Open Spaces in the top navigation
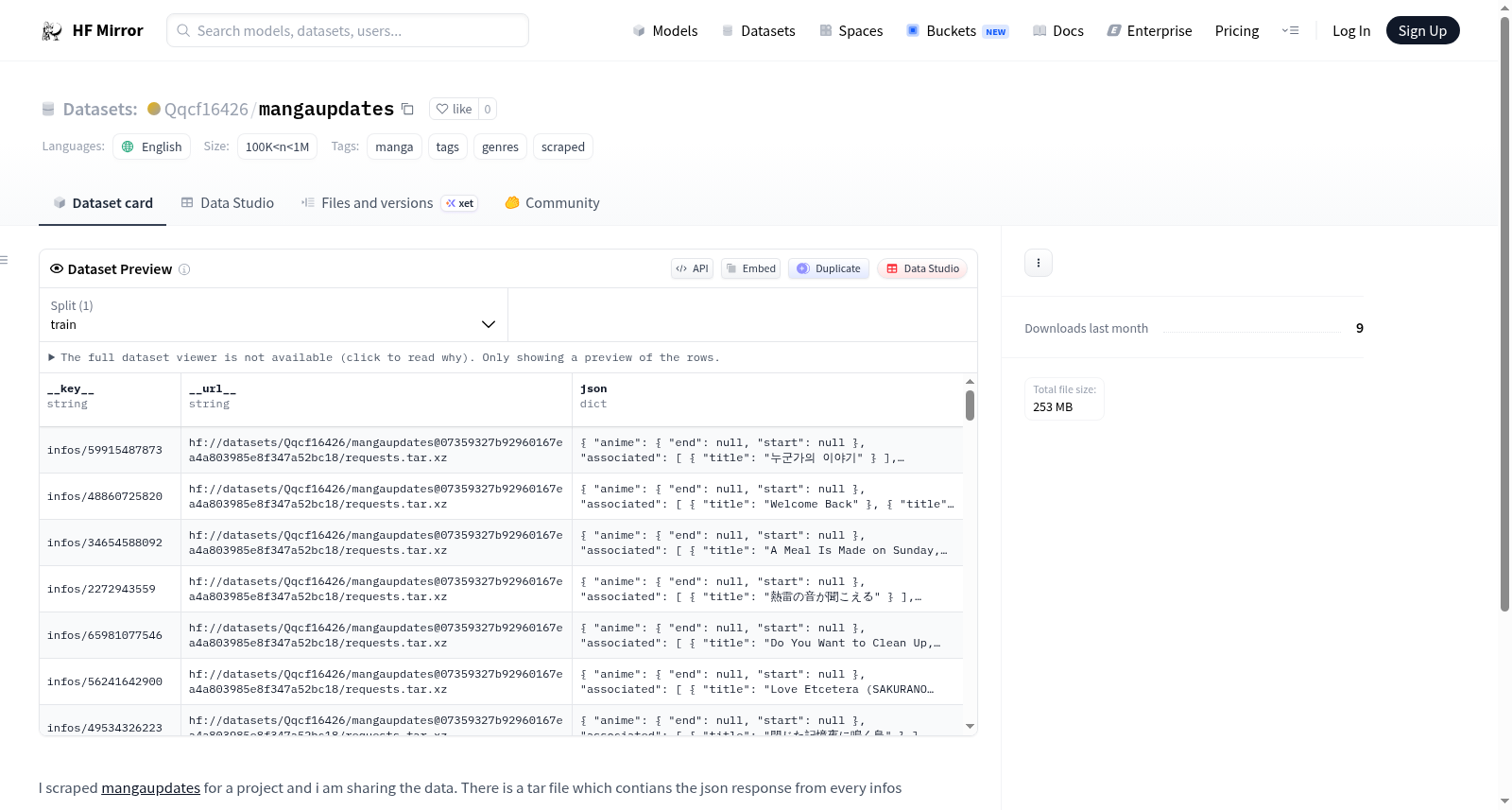 (x=851, y=31)
